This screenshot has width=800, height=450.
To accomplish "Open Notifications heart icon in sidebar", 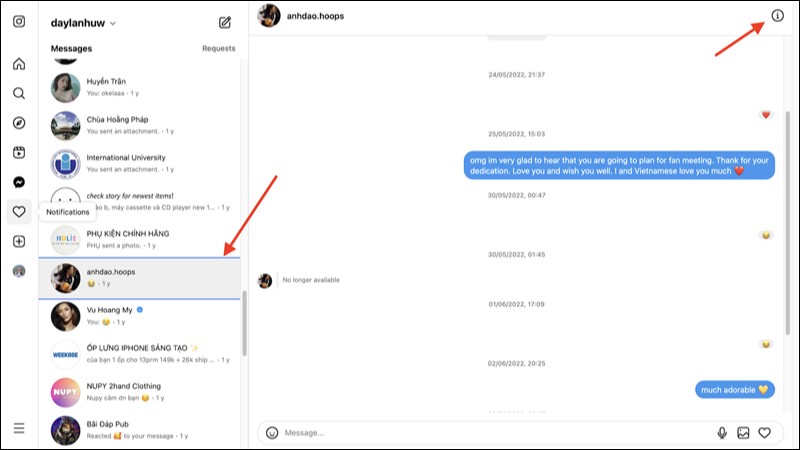I will tap(19, 212).
